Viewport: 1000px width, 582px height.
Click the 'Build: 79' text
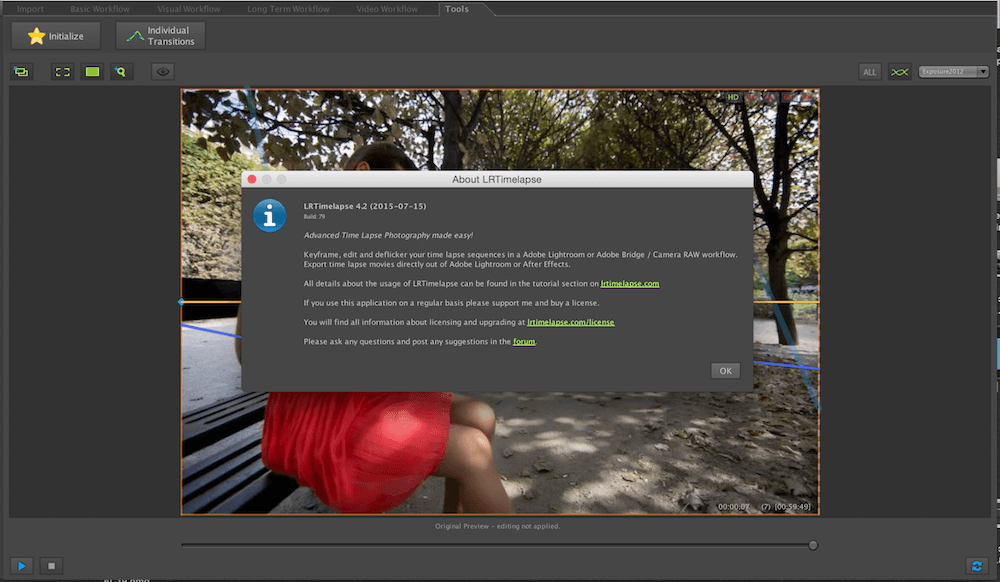314,217
